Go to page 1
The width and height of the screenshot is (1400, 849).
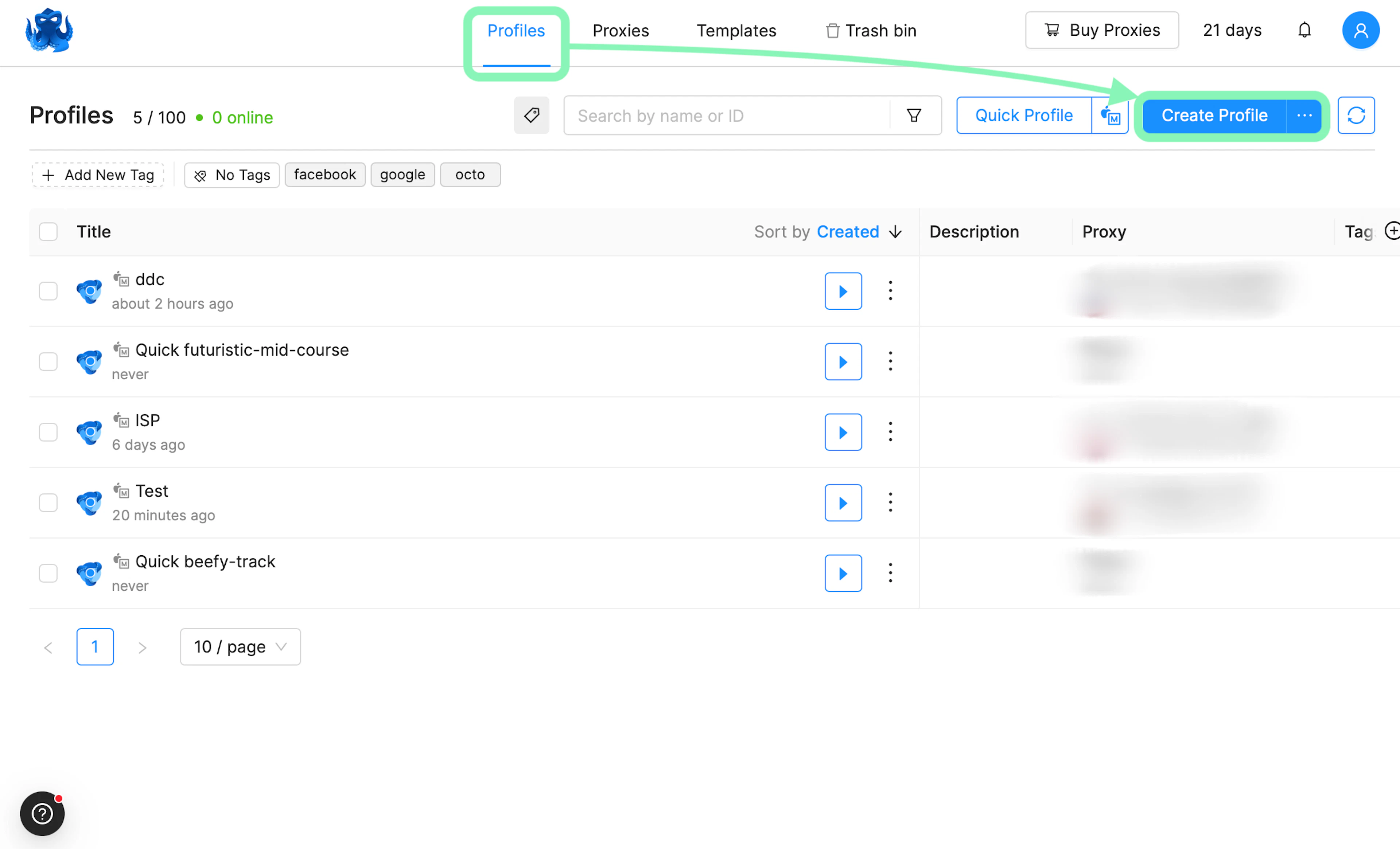tap(95, 646)
